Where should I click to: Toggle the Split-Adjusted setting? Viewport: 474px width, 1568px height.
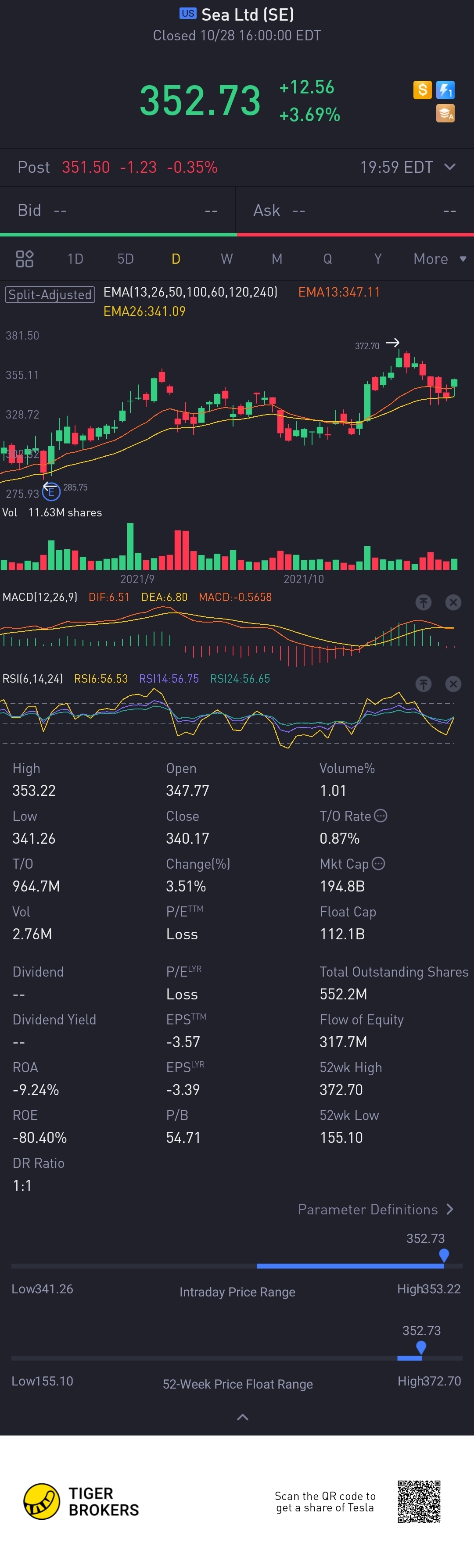point(50,295)
